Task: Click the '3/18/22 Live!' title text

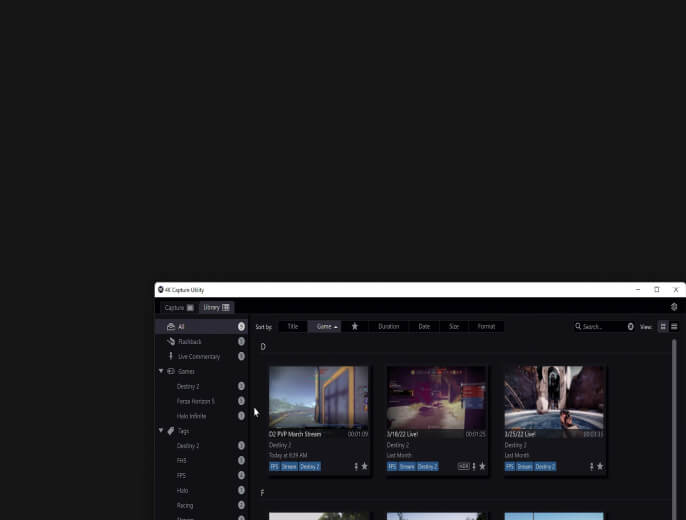Action: 402,434
